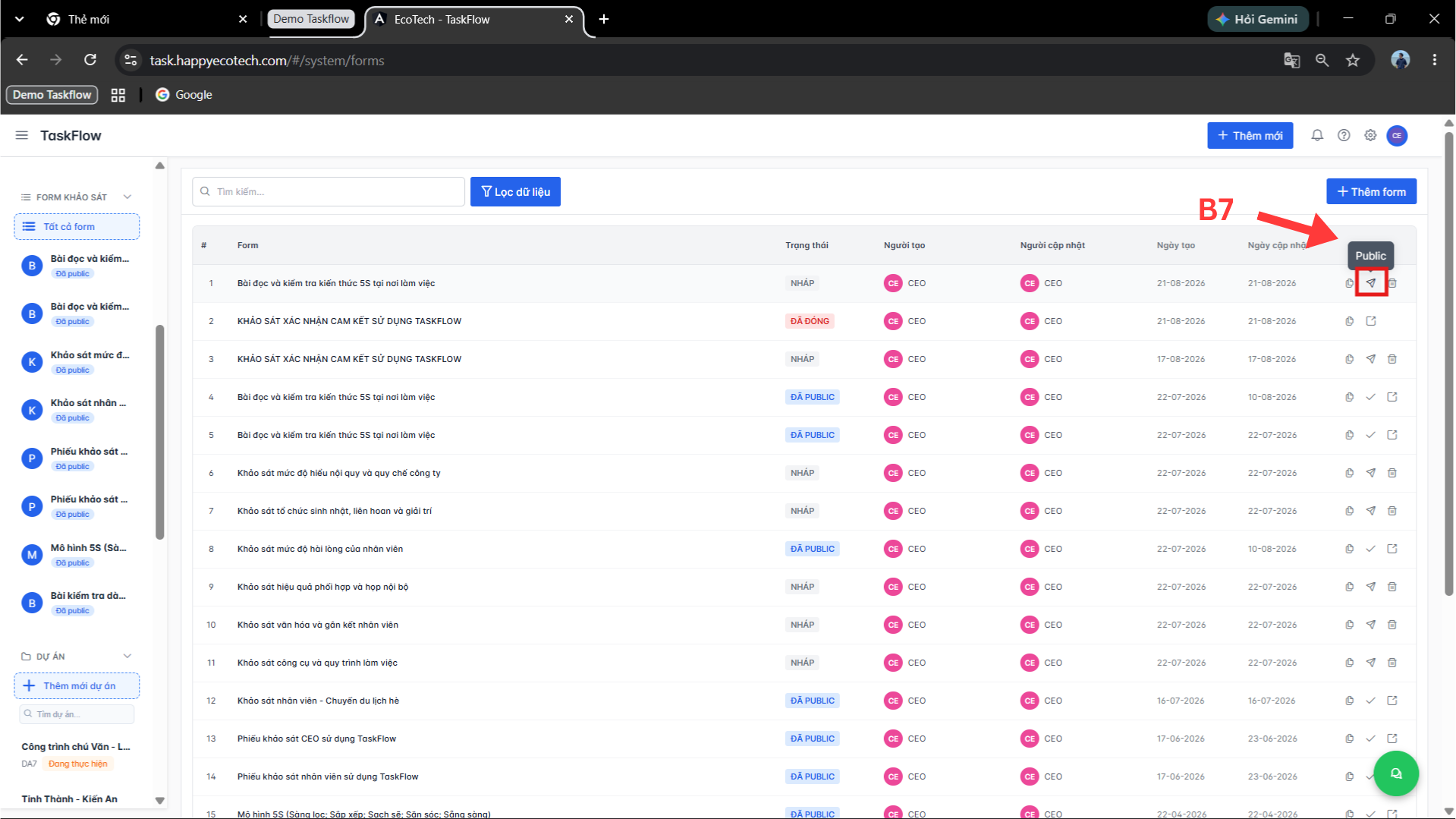Viewport: 1456px width, 819px height.
Task: Duplicate the form in row 5
Action: coord(1350,435)
